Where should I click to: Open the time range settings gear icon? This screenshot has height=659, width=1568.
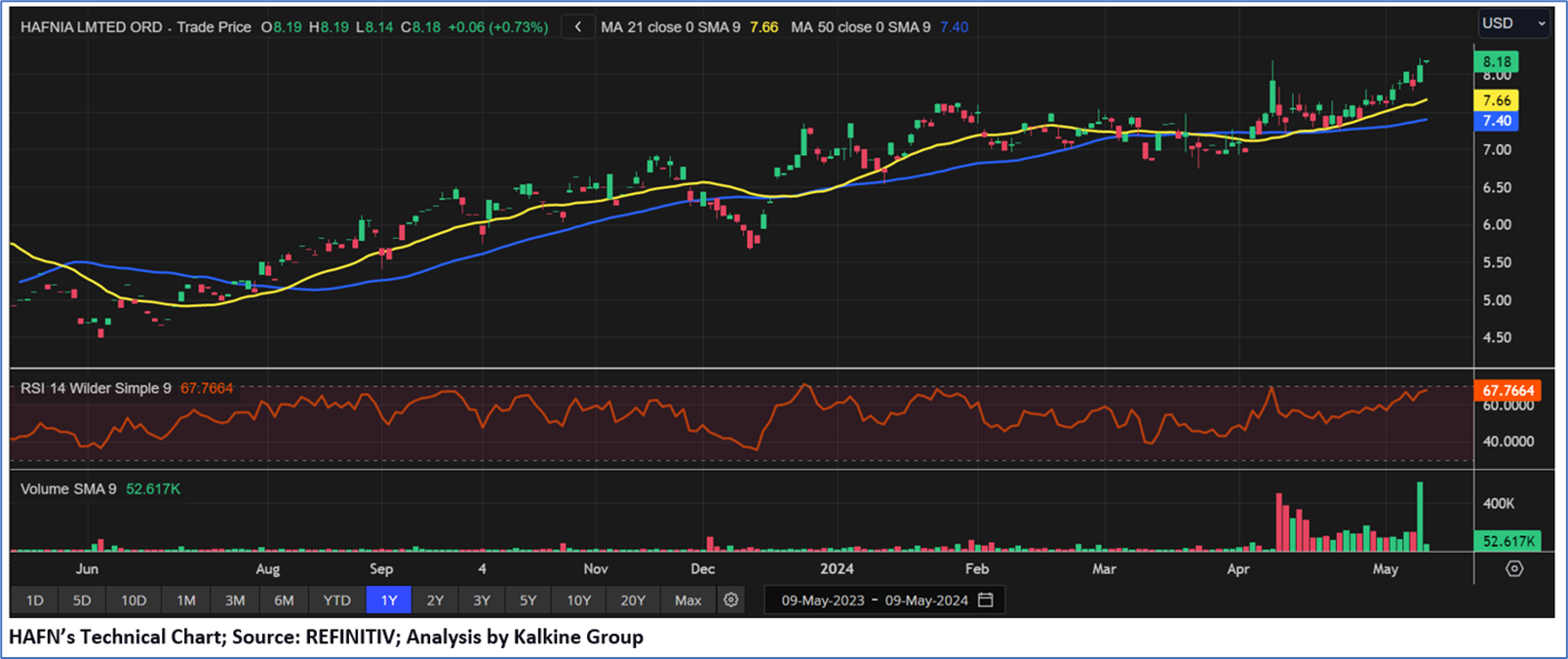click(x=730, y=601)
